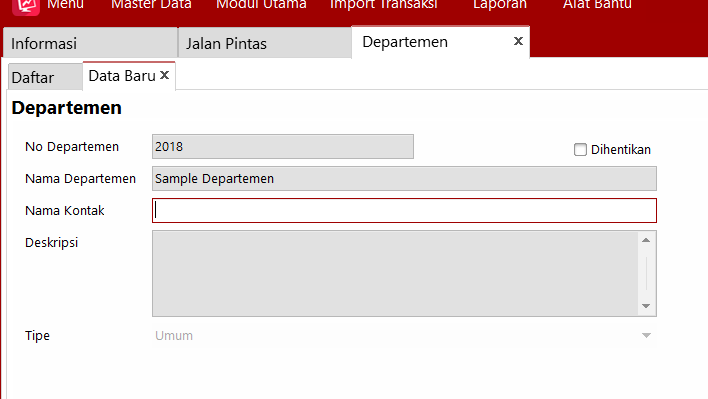This screenshot has height=399, width=708.
Task: Open the Modul Utama menu
Action: tap(261, 5)
